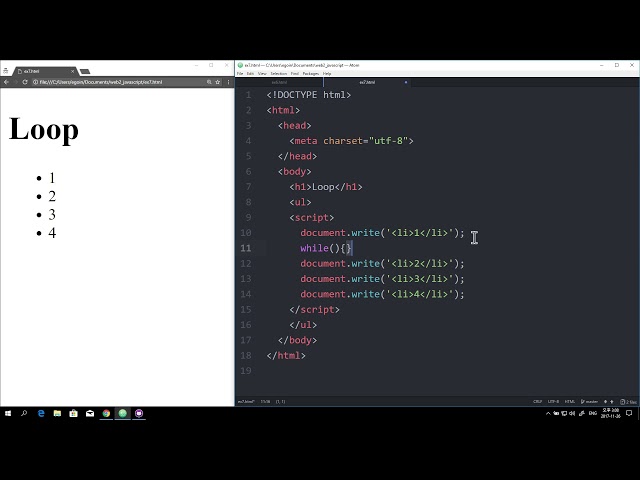
Task: Click the 'while(){}' code on line 11
Action: coord(326,248)
